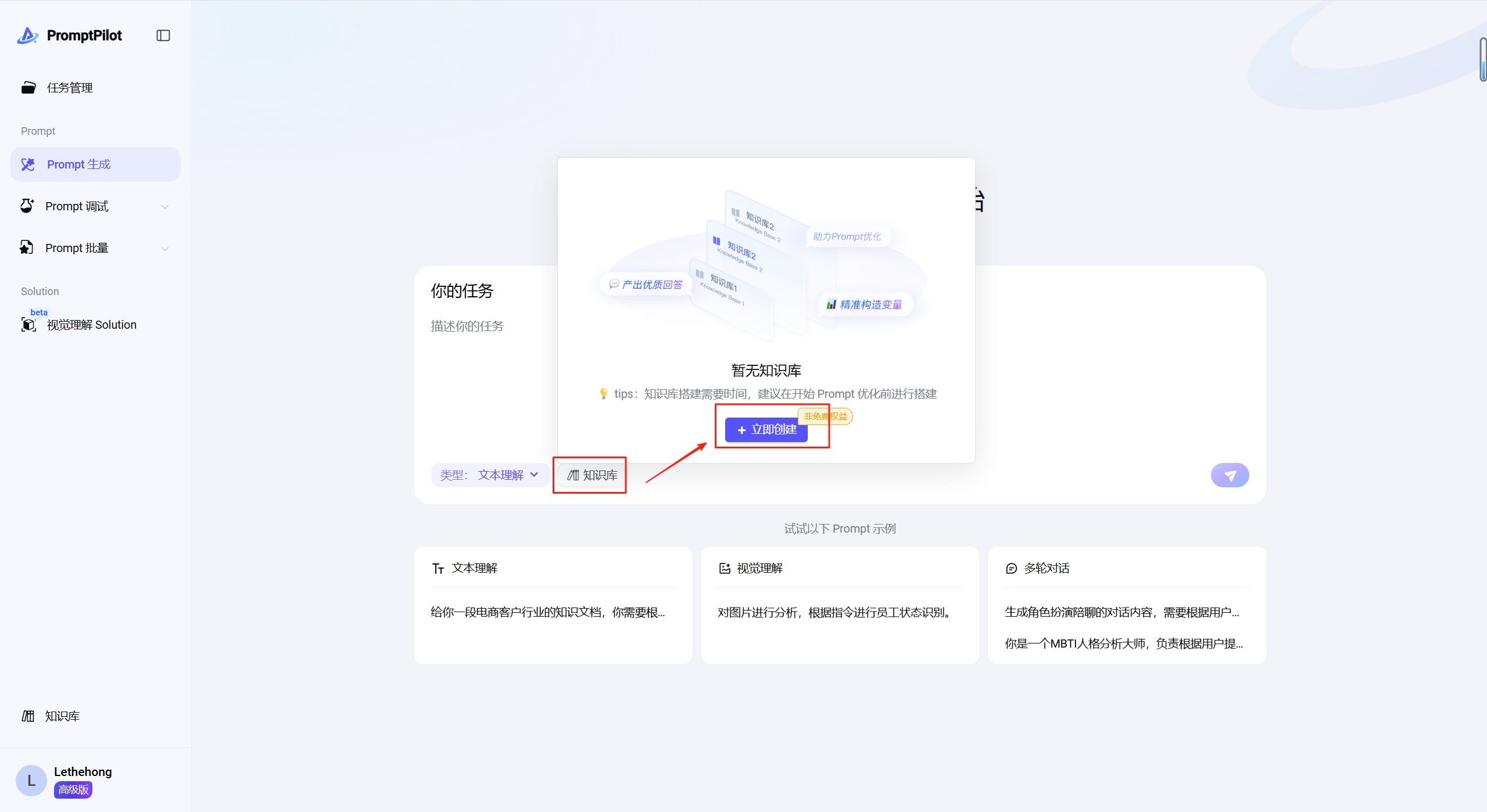Toggle the 知识库 chip in the task box

592,475
